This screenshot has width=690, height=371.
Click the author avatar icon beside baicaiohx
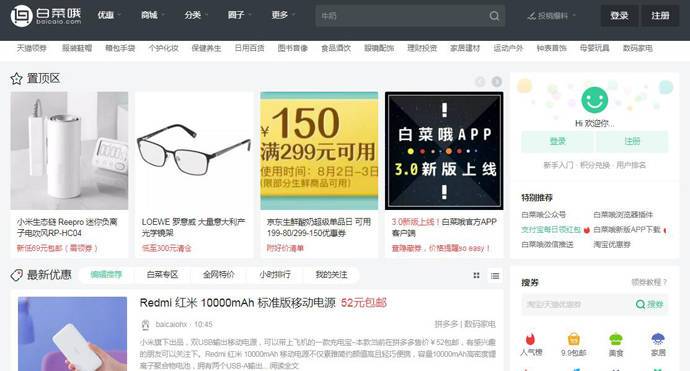145,325
